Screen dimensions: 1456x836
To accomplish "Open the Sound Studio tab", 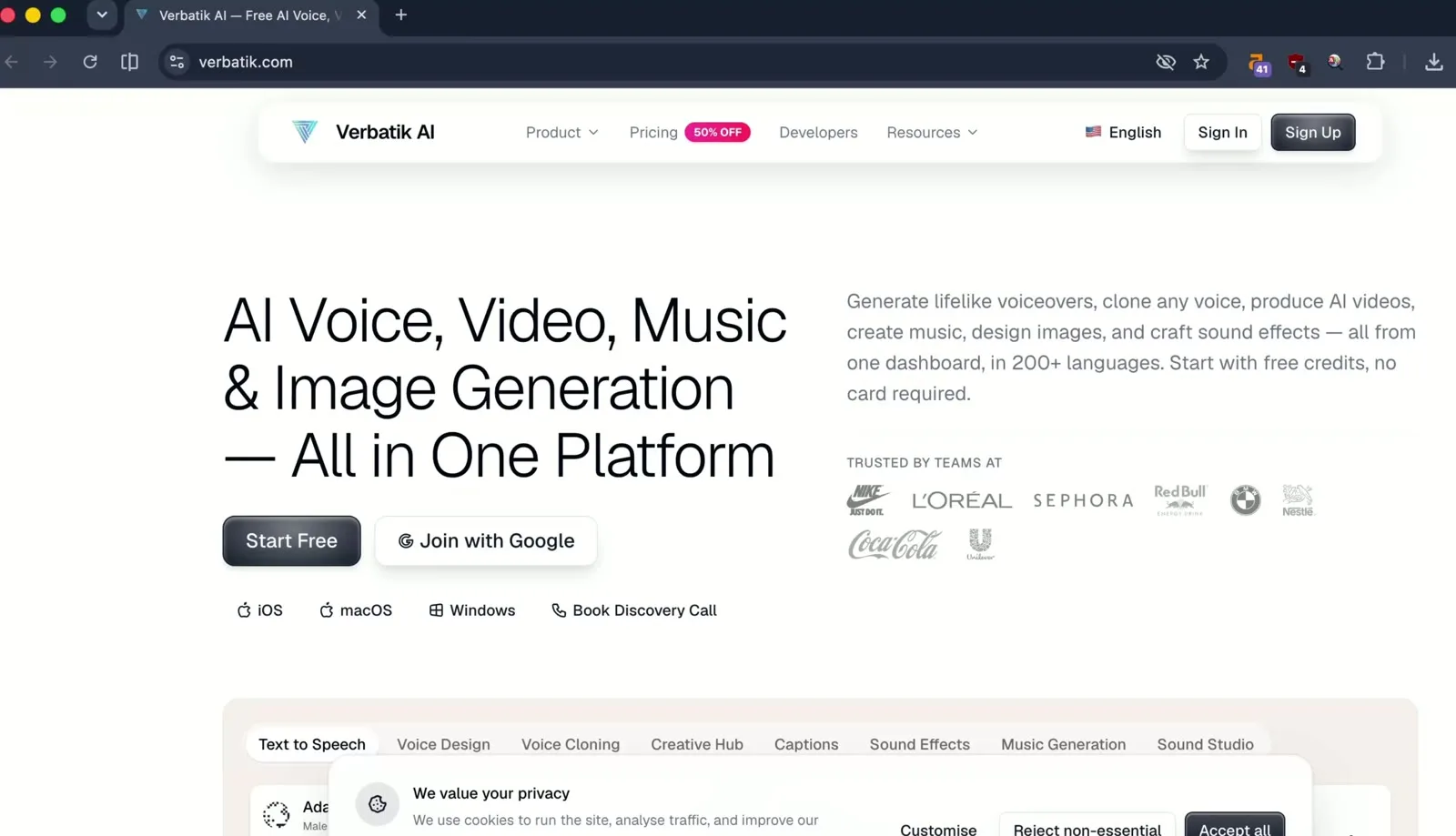I will tap(1206, 744).
